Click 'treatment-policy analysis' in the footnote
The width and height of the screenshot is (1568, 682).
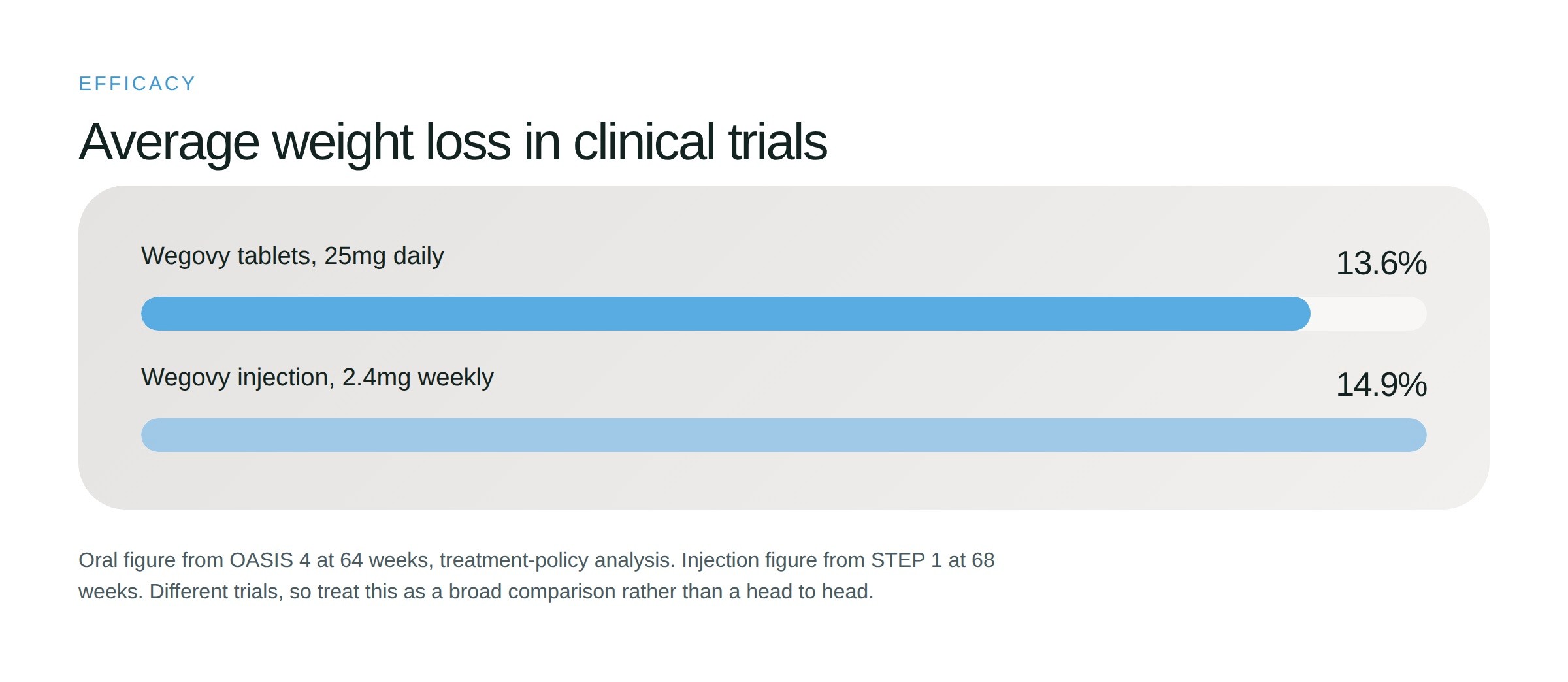coord(556,560)
